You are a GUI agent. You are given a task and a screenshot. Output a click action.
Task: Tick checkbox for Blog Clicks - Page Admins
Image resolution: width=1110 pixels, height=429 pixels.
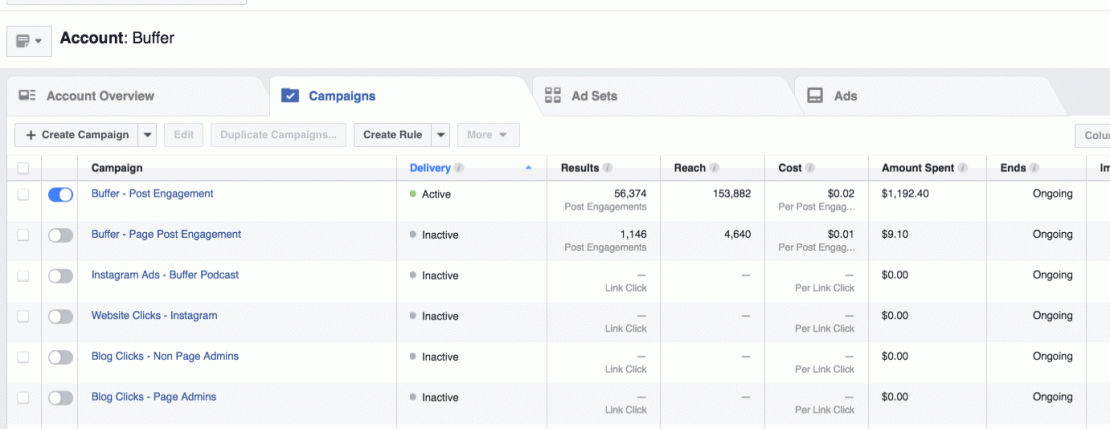(23, 398)
